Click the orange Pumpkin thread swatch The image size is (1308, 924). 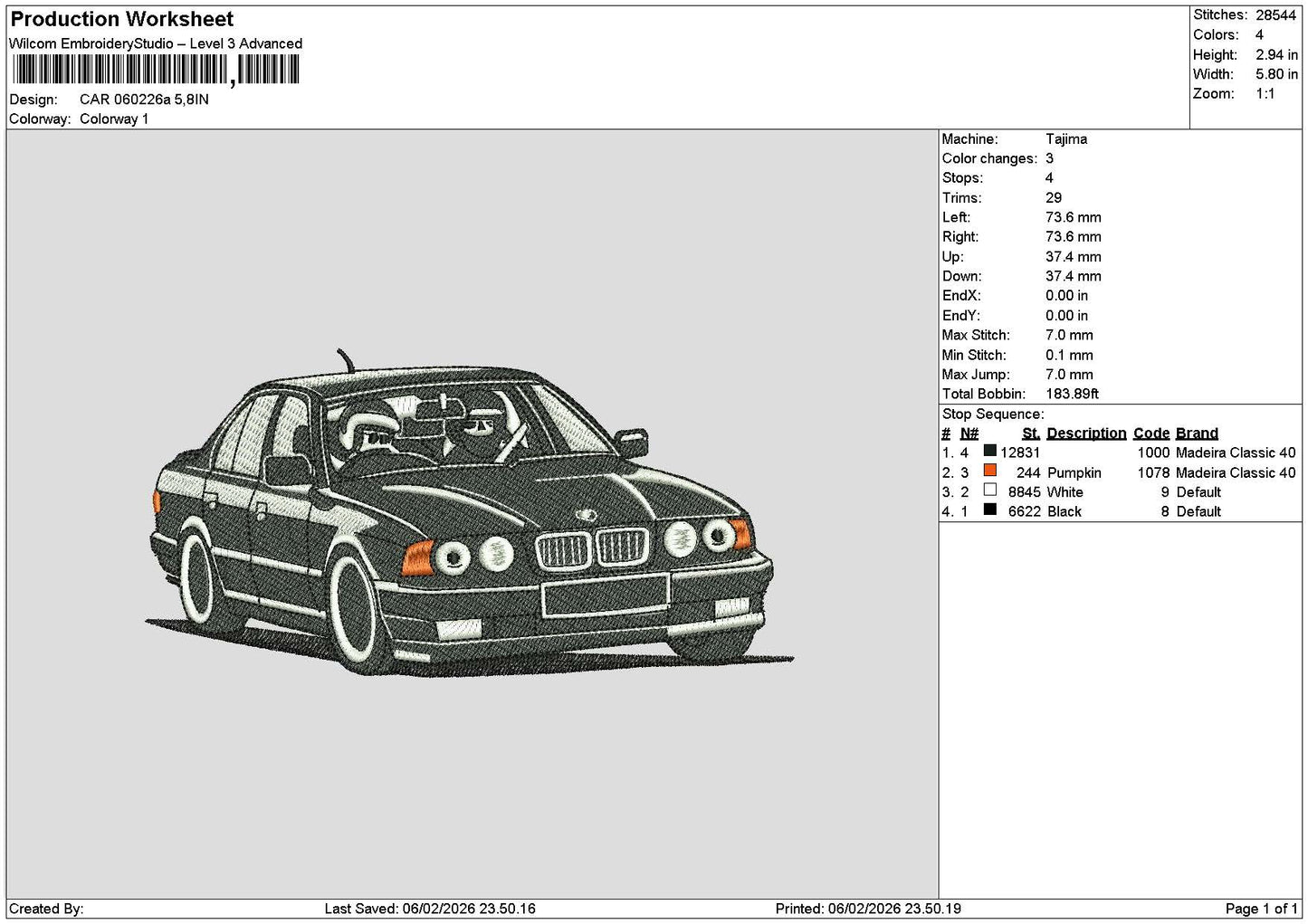[x=989, y=471]
